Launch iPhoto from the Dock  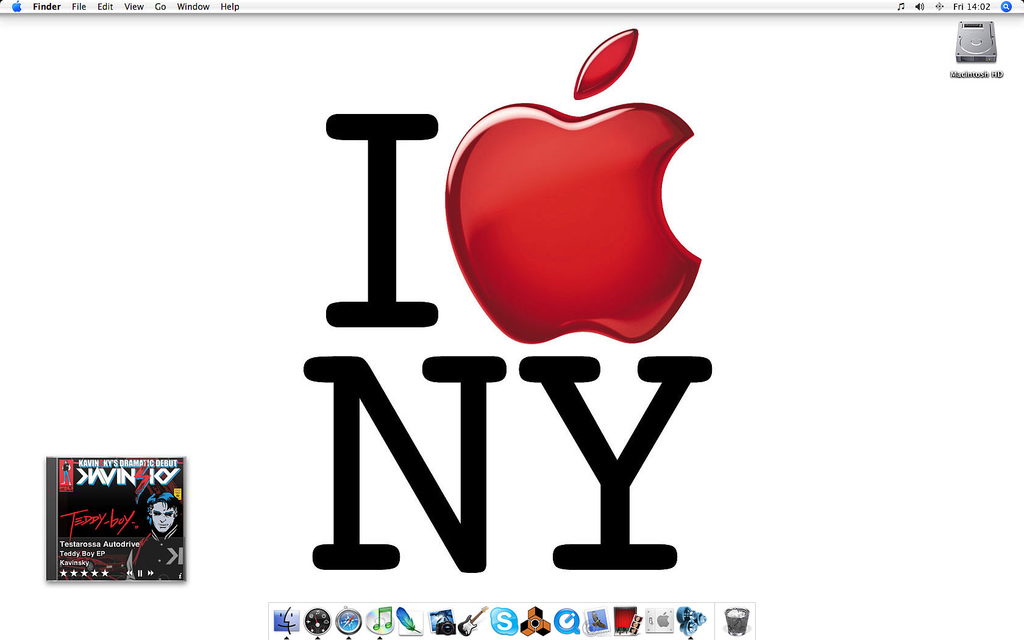[442, 621]
